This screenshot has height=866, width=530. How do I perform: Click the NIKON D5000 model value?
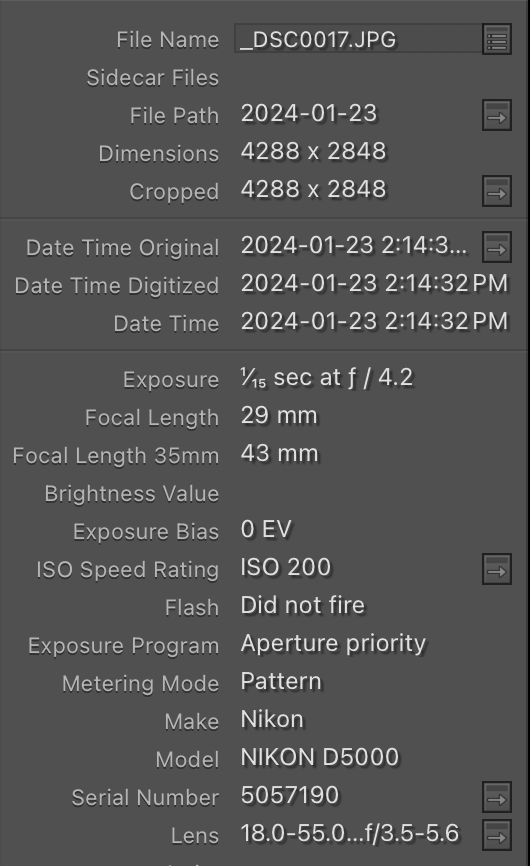(320, 757)
